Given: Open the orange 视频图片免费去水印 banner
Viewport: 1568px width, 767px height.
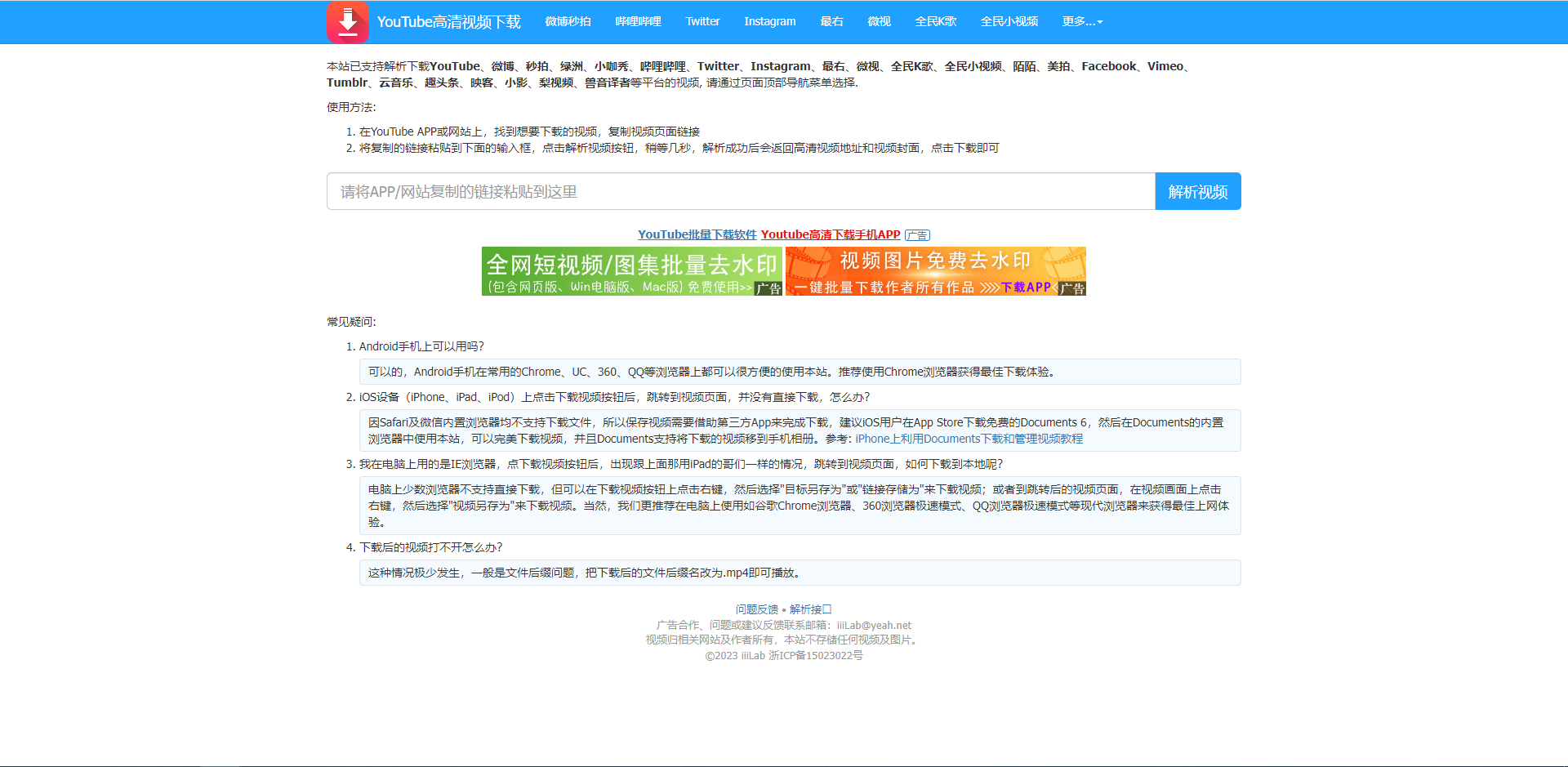Looking at the screenshot, I should (936, 271).
